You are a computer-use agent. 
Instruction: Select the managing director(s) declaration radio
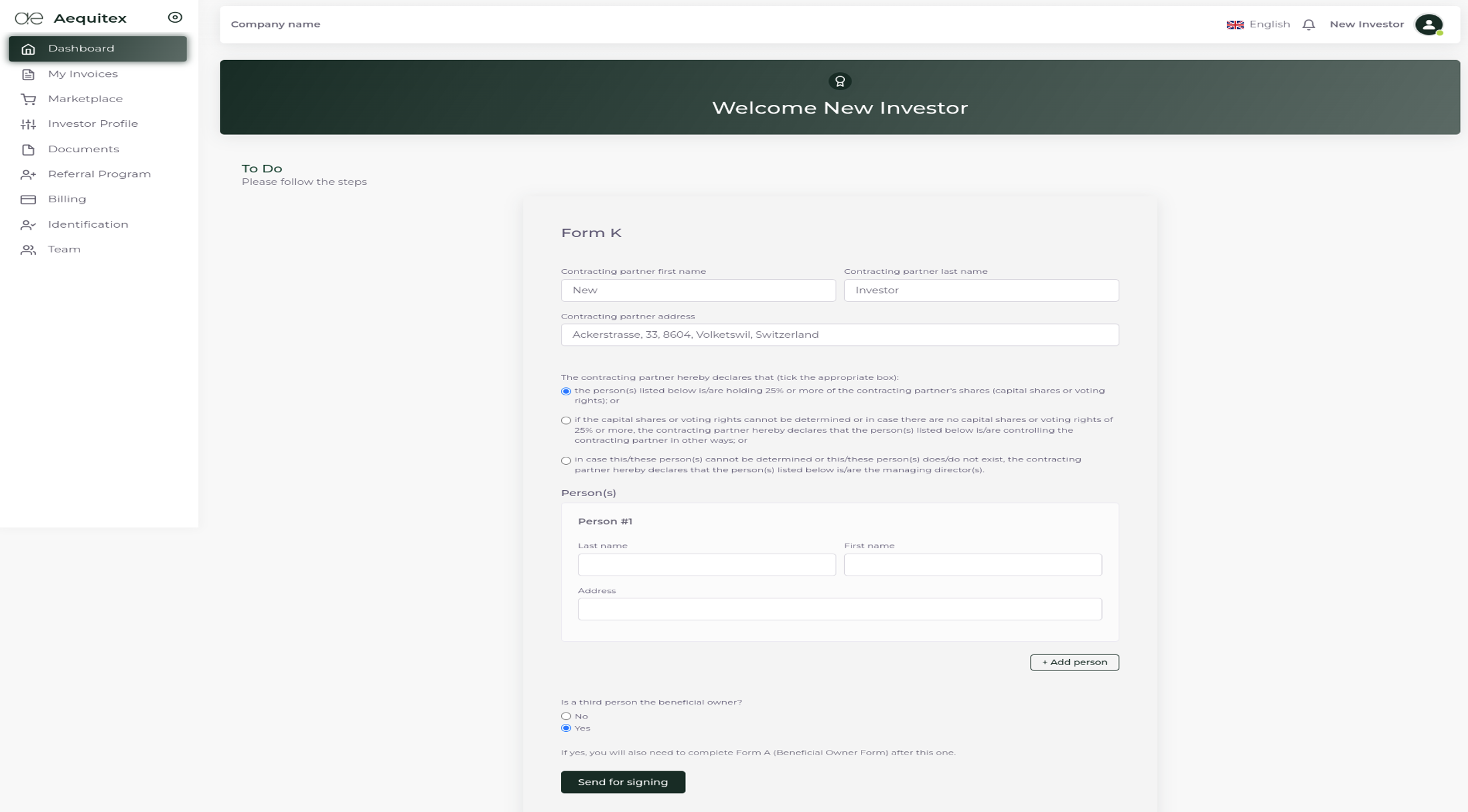[x=566, y=461]
